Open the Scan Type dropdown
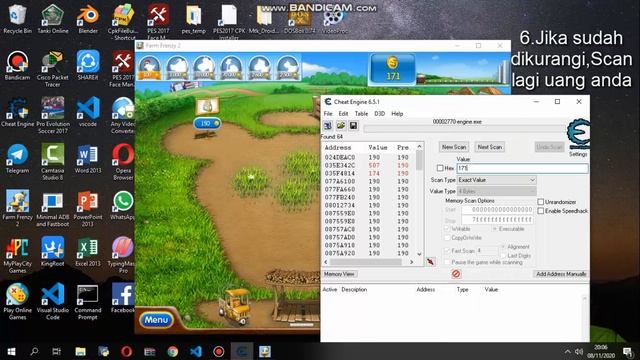Screen dimensions: 640x360 (496, 180)
